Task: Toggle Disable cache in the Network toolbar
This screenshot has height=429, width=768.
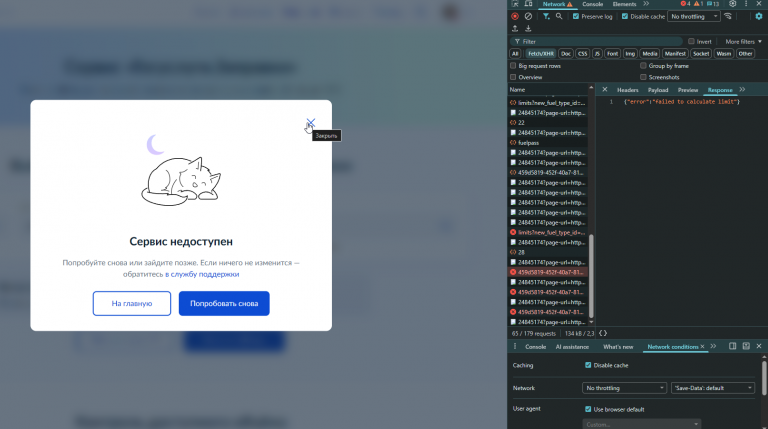Action: click(x=625, y=16)
